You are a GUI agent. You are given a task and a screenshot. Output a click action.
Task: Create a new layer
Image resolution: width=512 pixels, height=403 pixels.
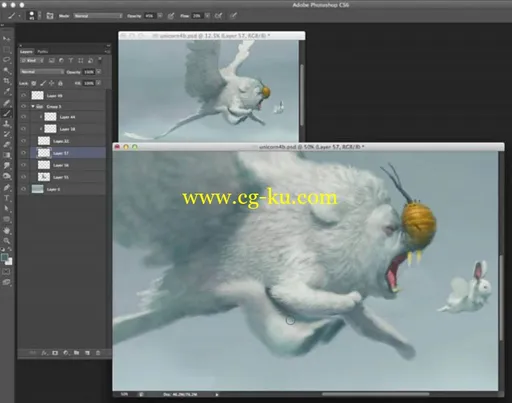(87, 353)
